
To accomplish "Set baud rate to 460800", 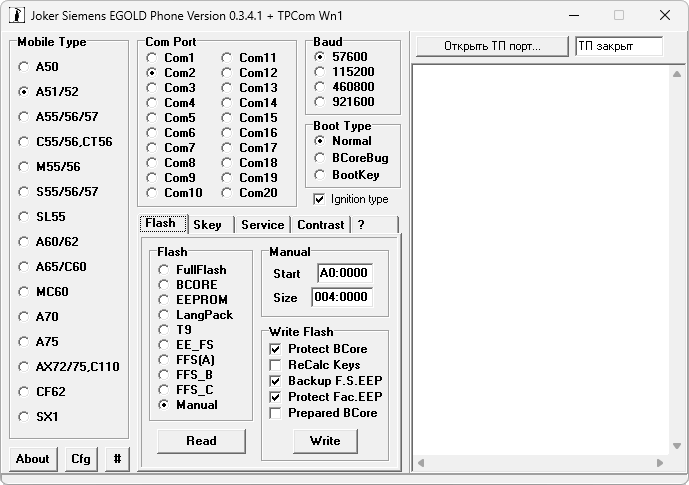I will click(344, 87).
